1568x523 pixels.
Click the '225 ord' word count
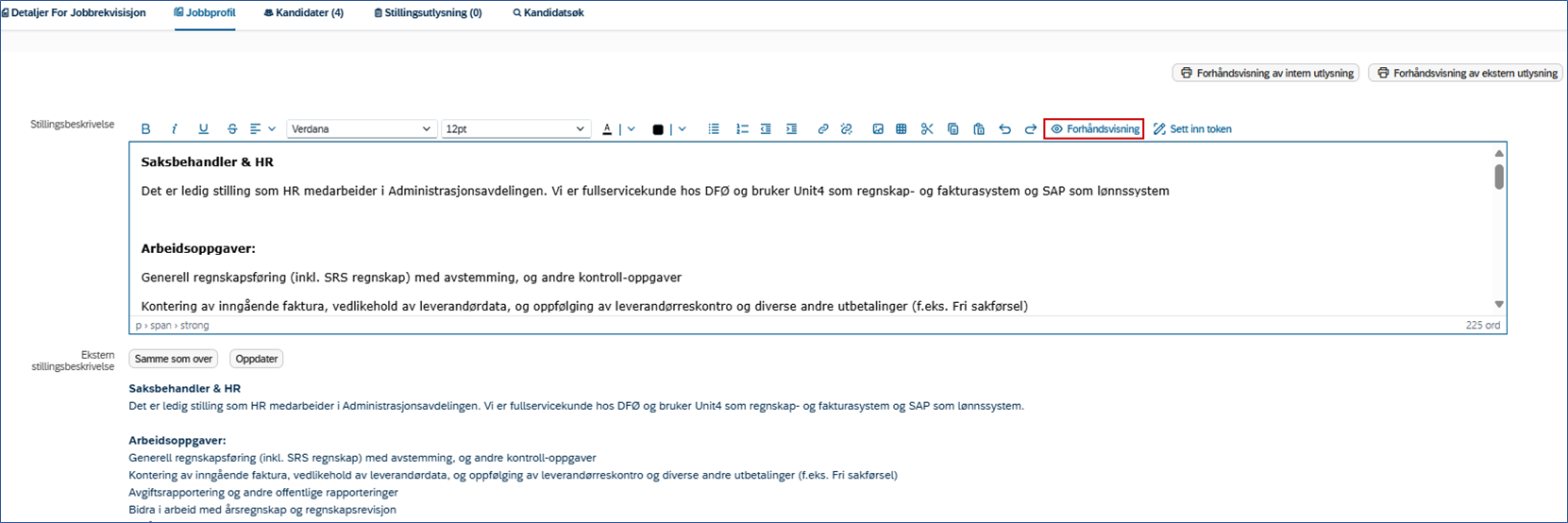(x=1483, y=325)
